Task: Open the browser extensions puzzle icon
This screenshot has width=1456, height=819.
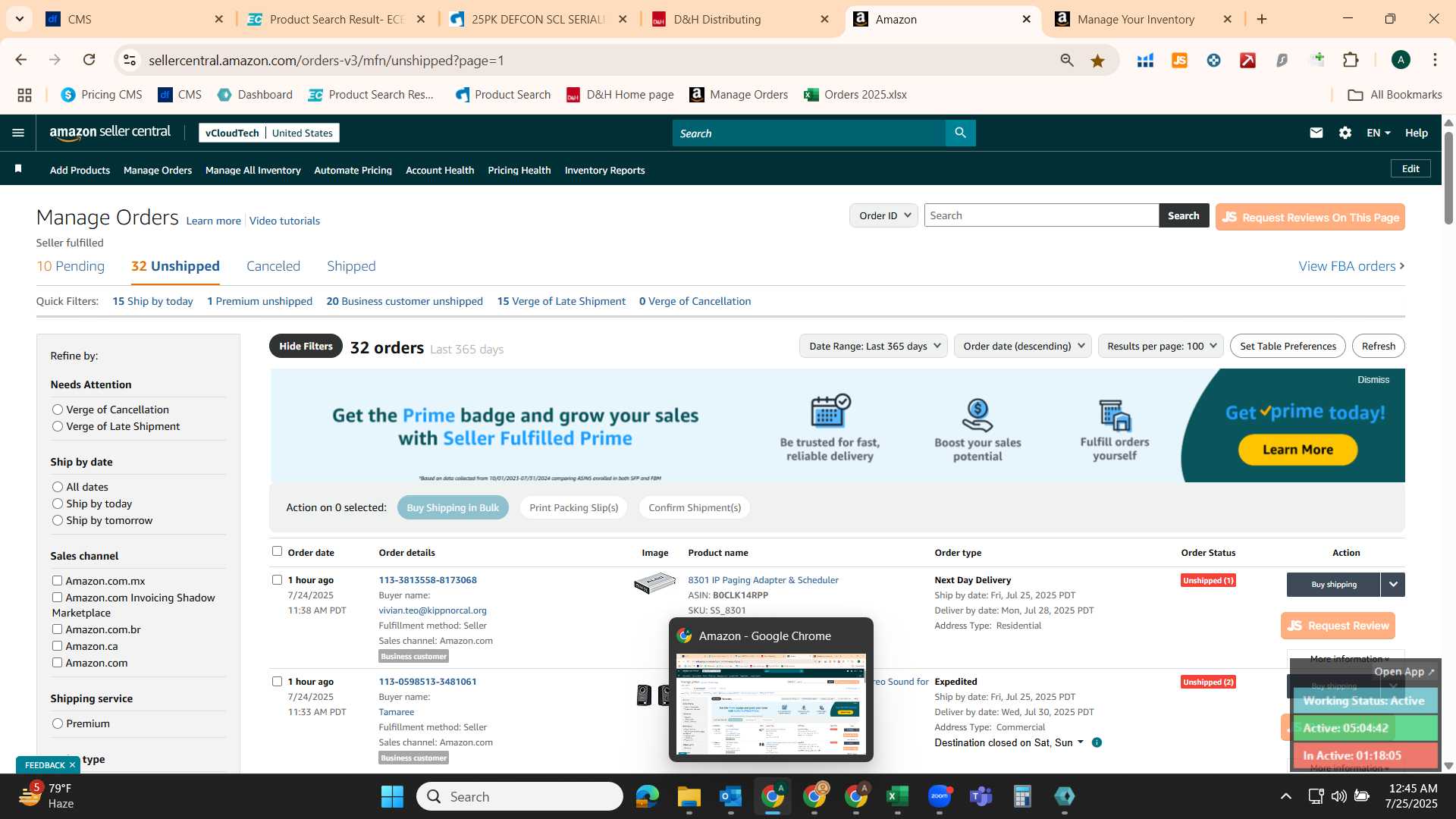Action: click(x=1351, y=61)
